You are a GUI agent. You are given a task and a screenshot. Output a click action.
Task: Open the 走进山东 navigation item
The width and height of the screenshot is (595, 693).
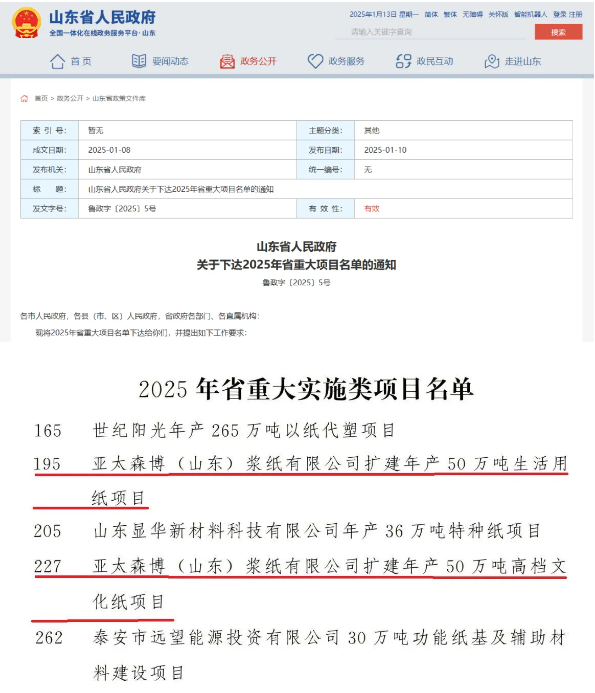523,61
